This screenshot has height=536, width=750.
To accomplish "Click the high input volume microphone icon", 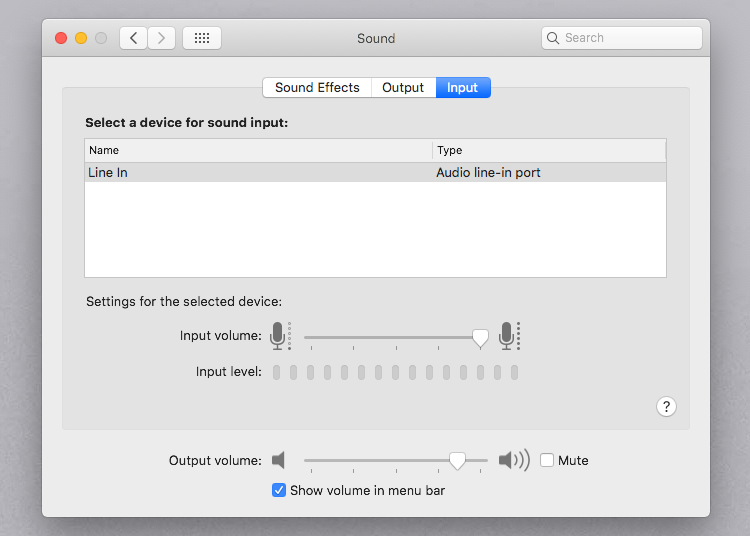I will [x=509, y=336].
